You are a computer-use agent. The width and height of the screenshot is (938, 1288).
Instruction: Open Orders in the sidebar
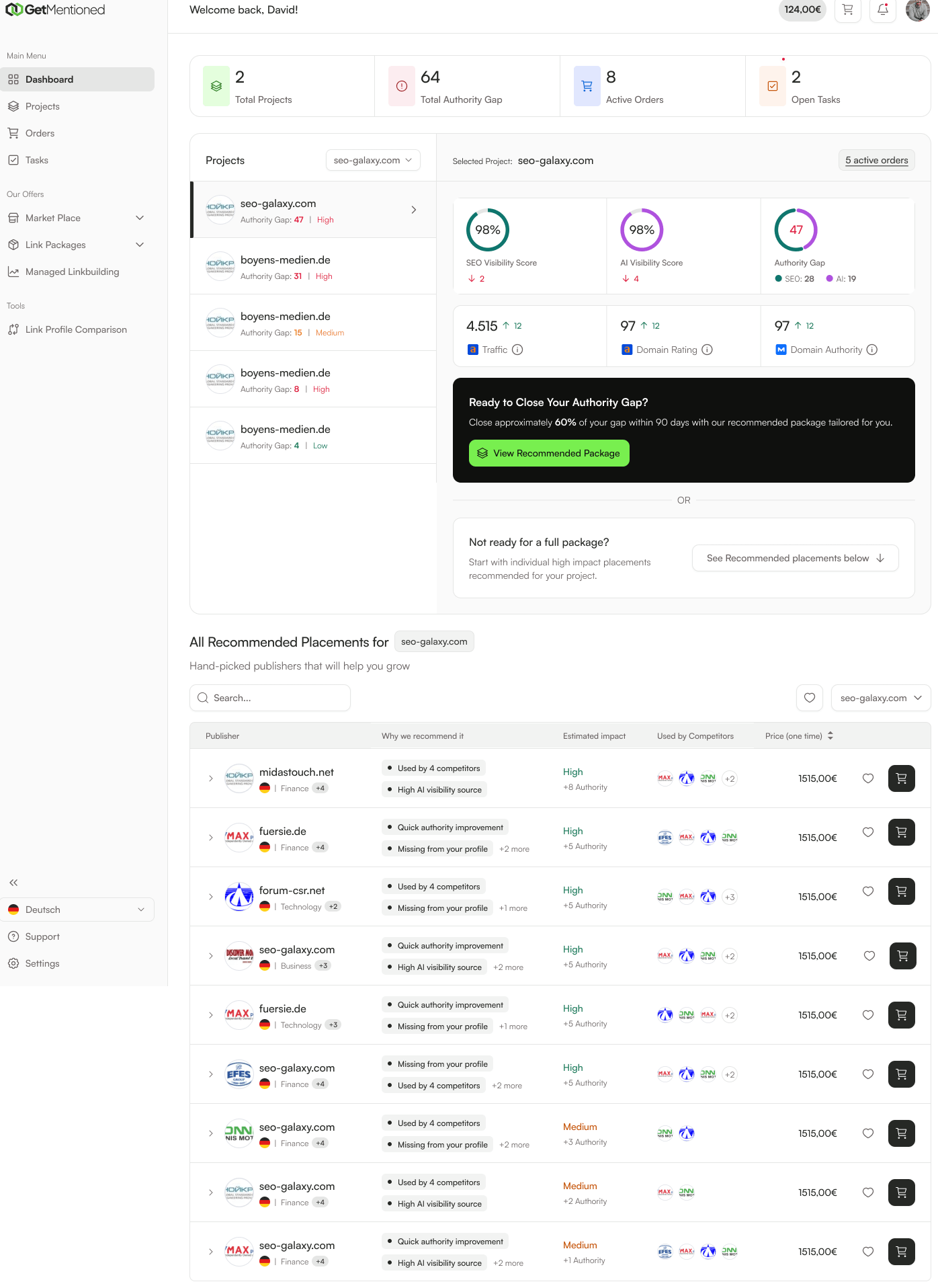tap(77, 133)
